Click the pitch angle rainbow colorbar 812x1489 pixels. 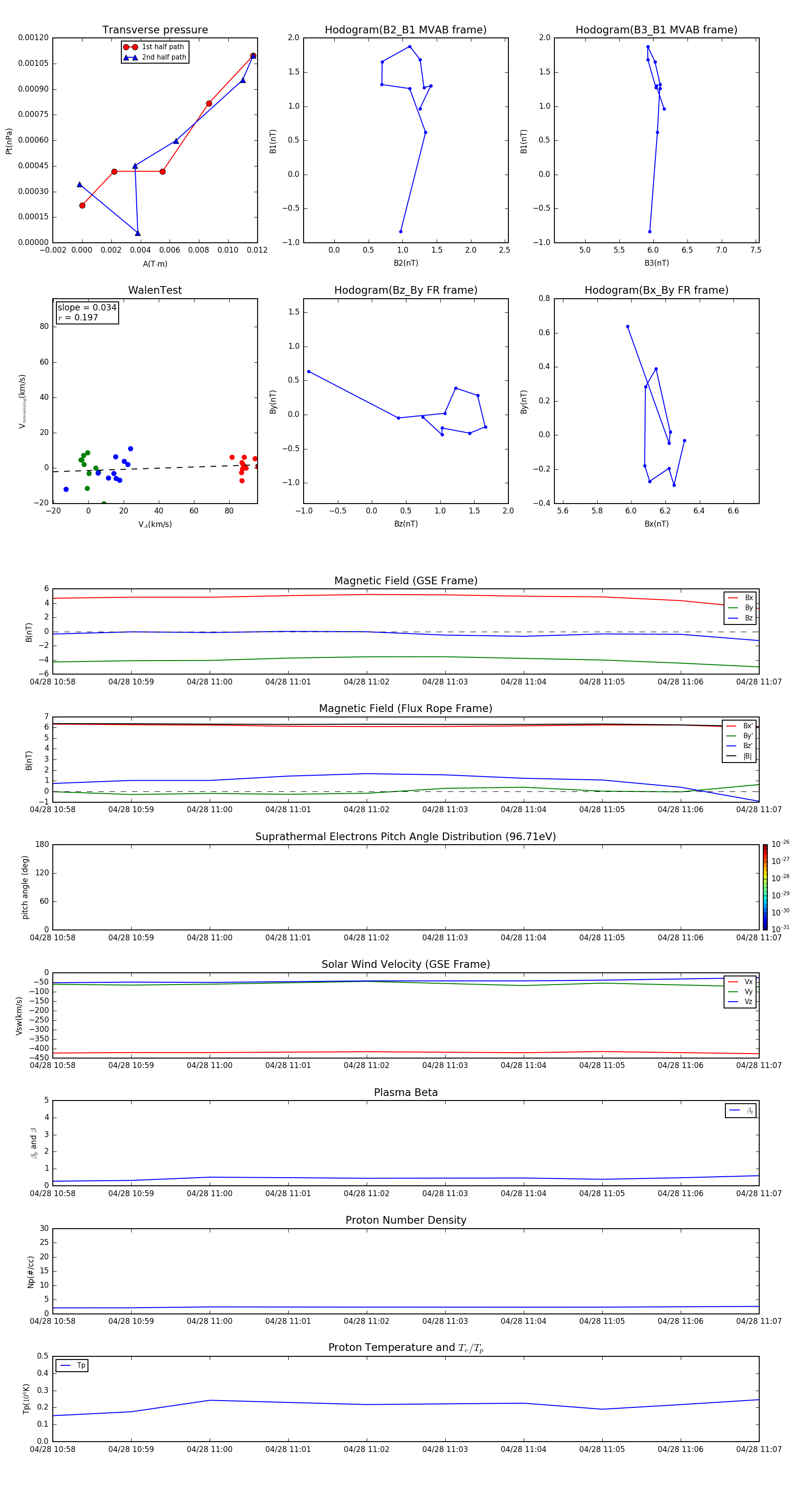coord(765,887)
